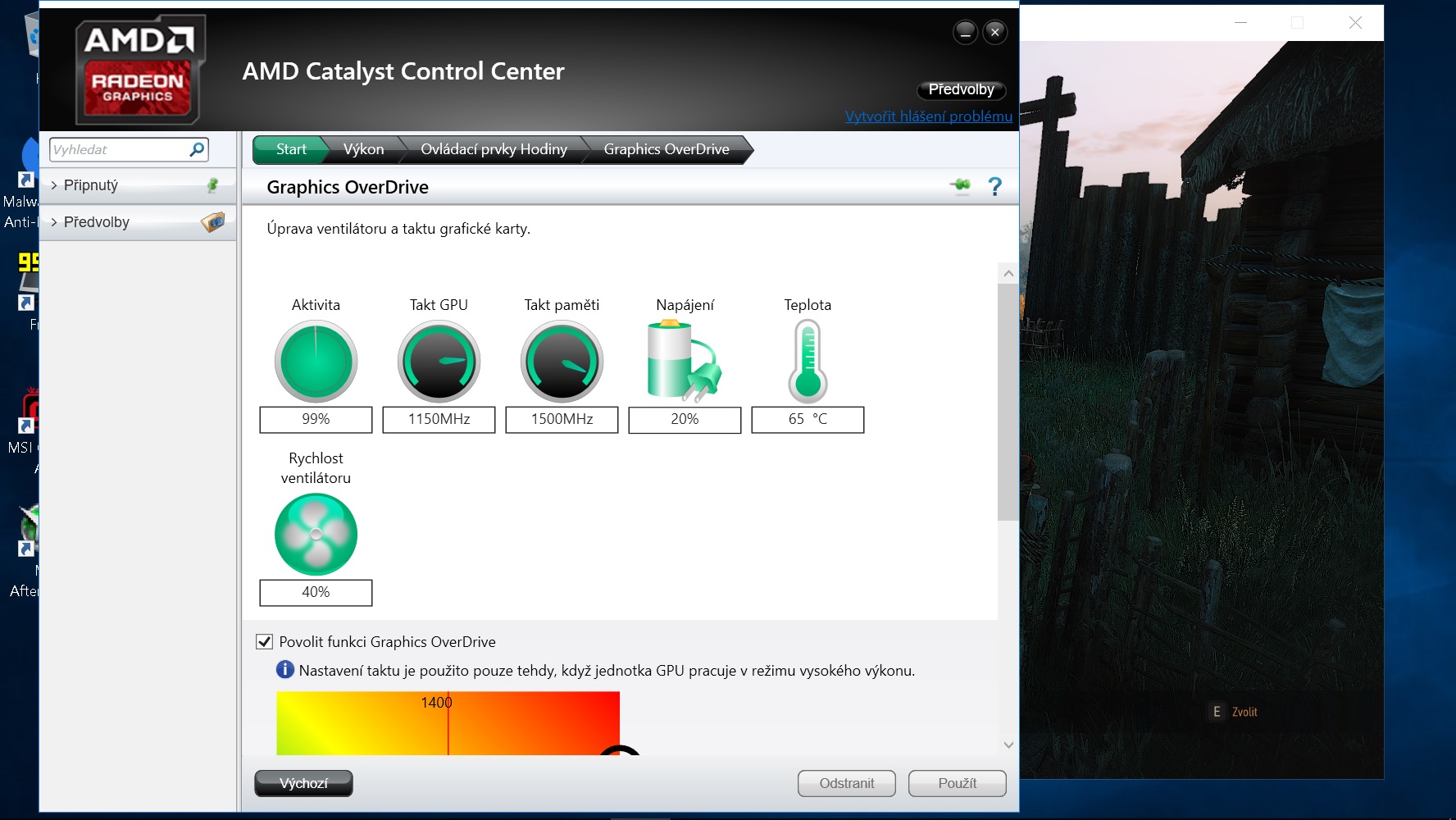Click the Takt paměti memory gauge
Image resolution: width=1456 pixels, height=820 pixels.
pyautogui.click(x=562, y=362)
